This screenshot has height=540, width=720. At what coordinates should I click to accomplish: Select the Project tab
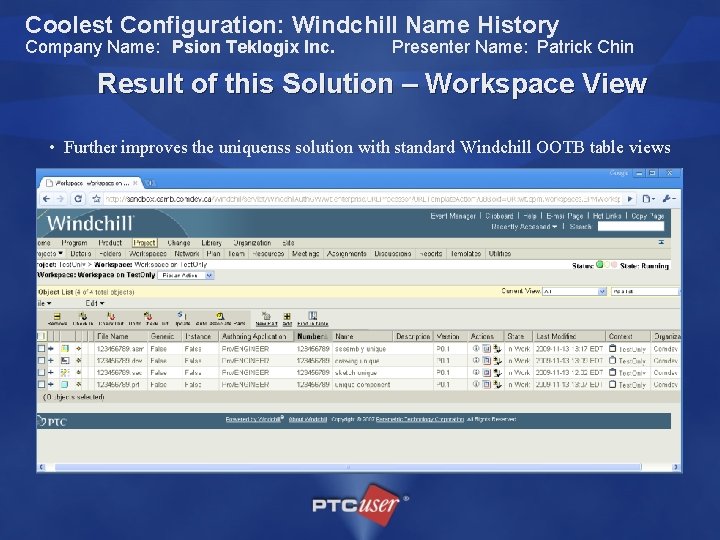pos(145,242)
